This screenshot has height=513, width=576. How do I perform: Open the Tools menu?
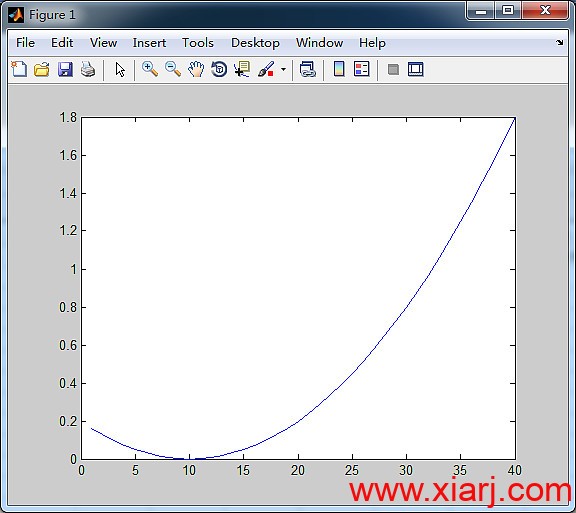coord(198,43)
